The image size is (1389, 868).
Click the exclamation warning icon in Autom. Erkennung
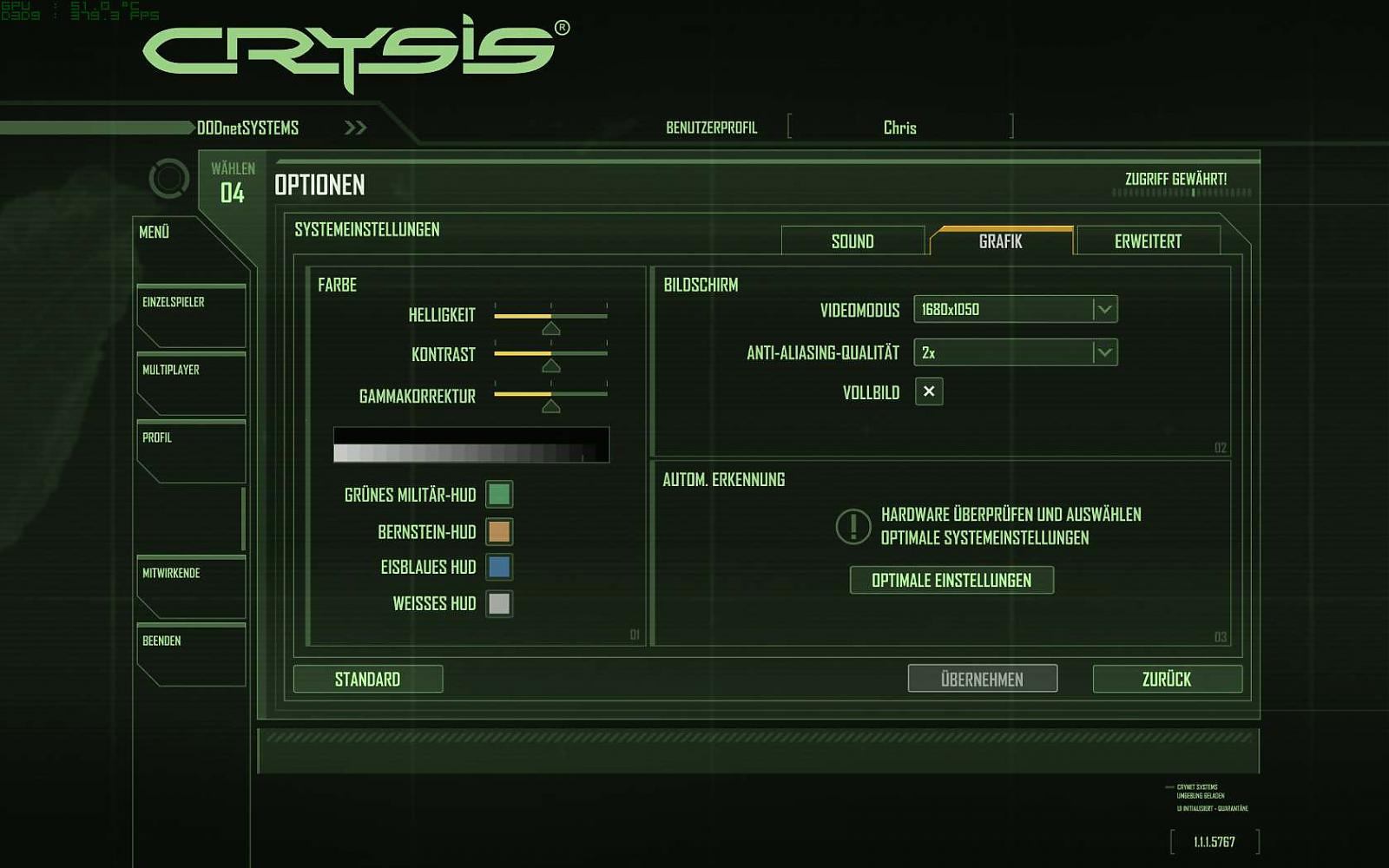tap(853, 526)
